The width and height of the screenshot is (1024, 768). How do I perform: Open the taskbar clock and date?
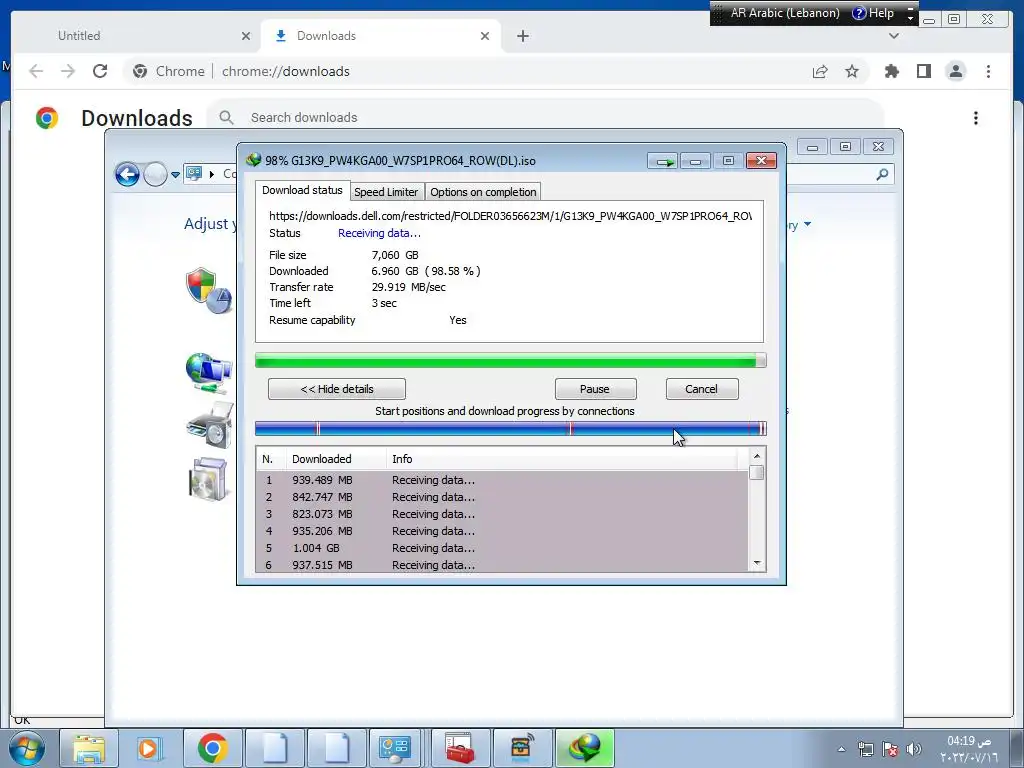969,749
